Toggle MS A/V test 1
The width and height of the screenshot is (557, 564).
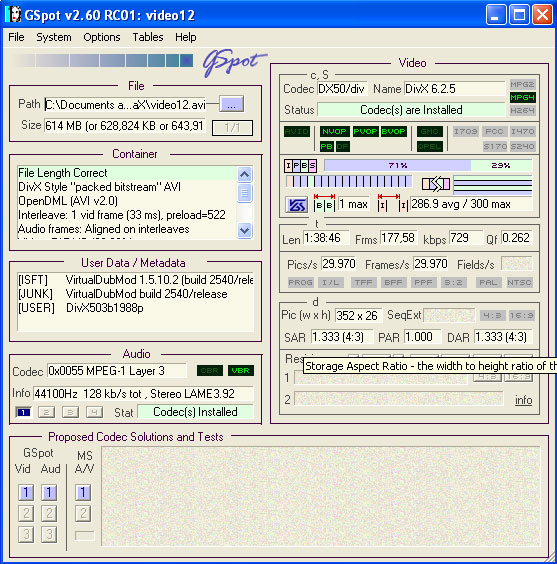pos(83,492)
